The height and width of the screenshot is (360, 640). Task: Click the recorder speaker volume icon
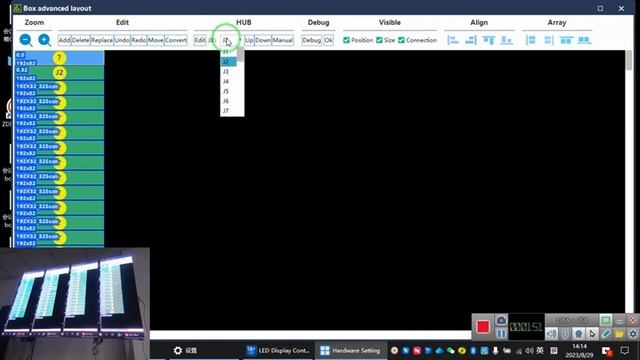pos(551,334)
